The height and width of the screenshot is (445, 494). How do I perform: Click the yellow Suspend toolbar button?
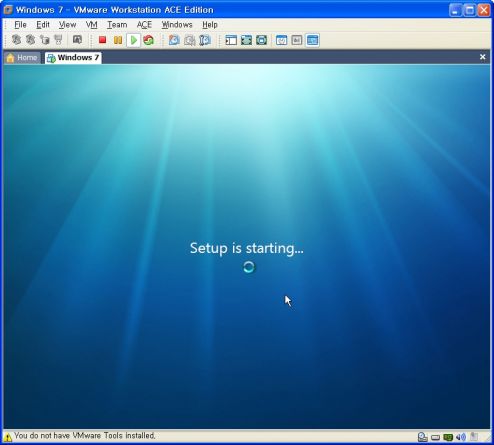click(118, 40)
